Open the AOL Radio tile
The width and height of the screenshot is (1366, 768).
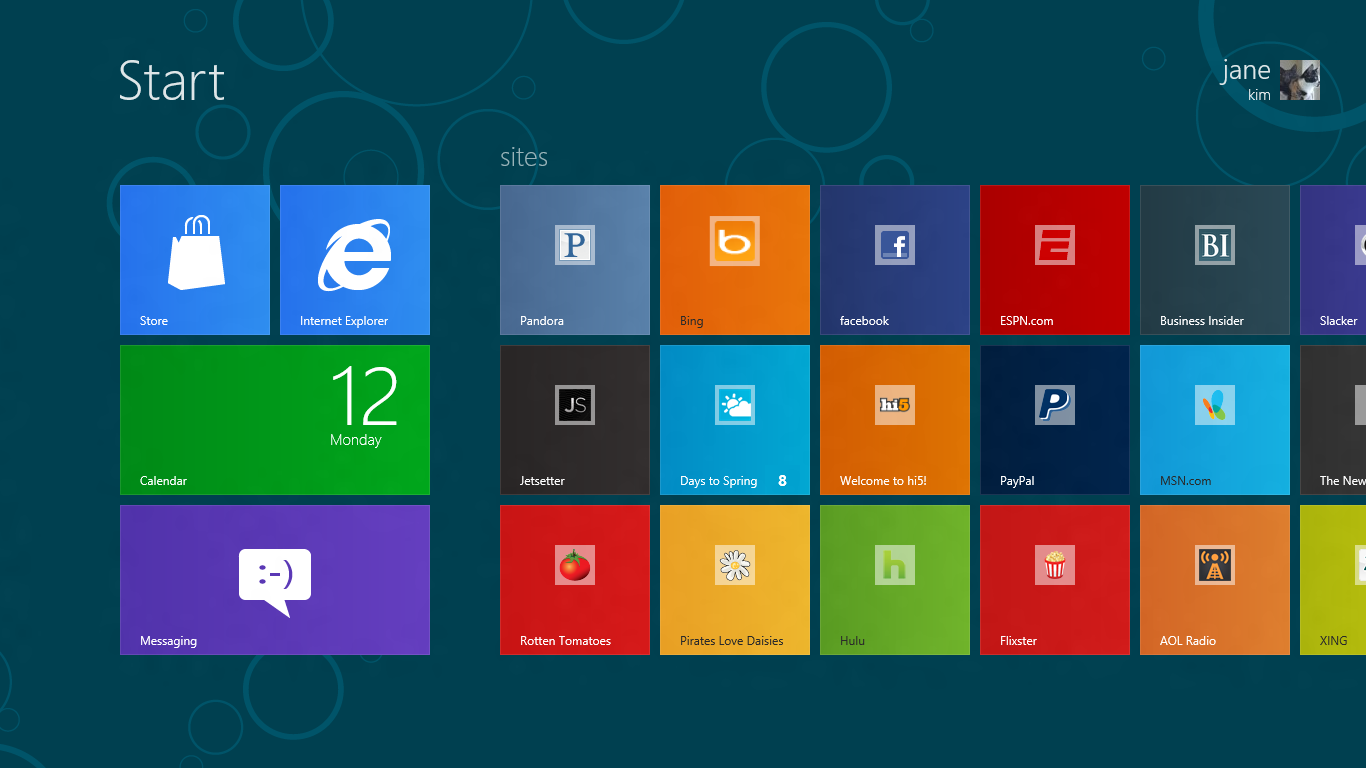[1215, 580]
